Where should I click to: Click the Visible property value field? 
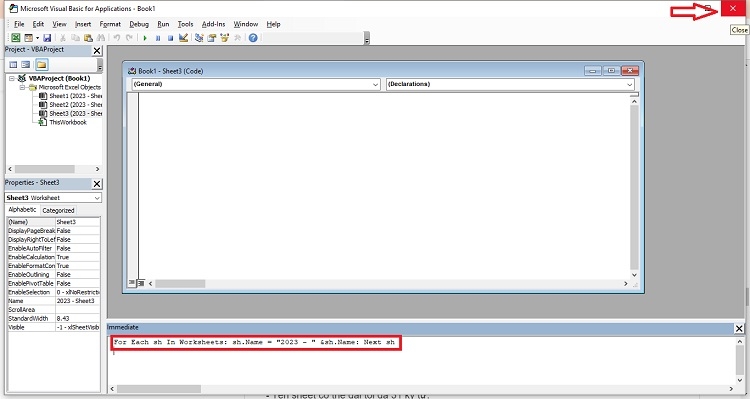pos(77,327)
